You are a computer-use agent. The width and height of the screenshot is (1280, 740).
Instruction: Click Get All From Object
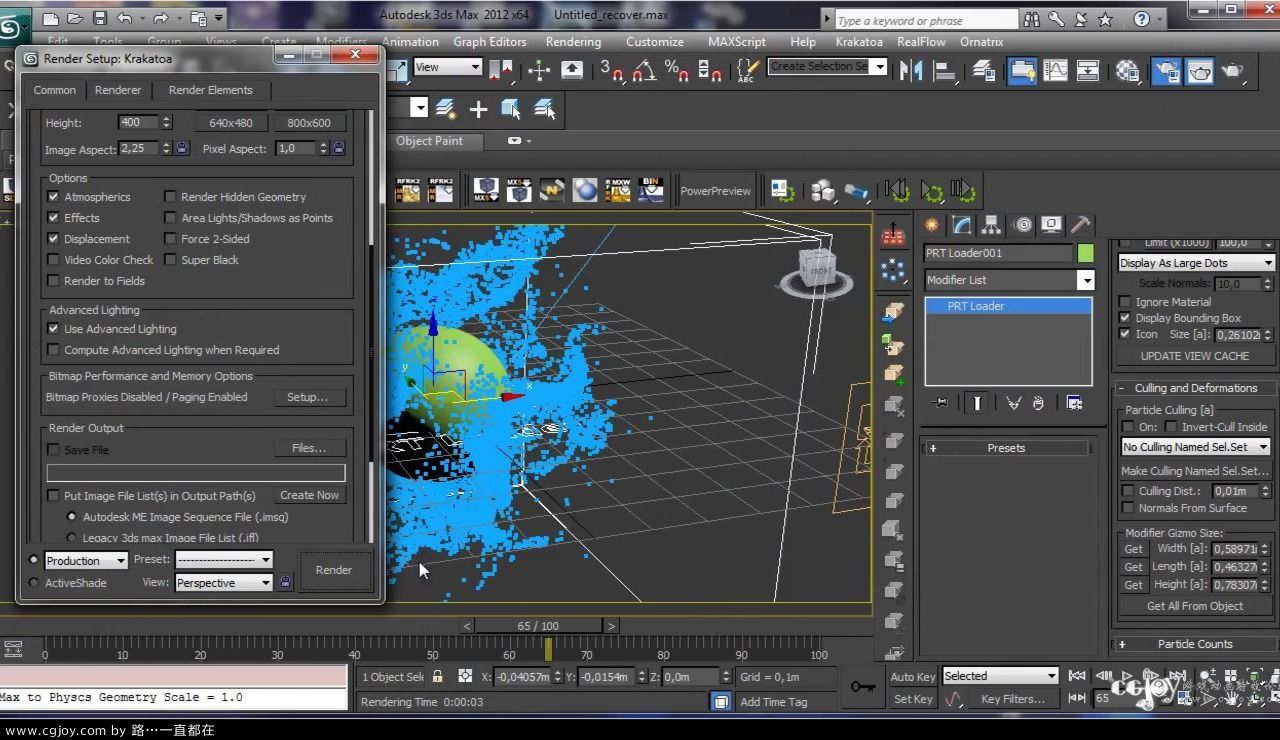[1195, 606]
